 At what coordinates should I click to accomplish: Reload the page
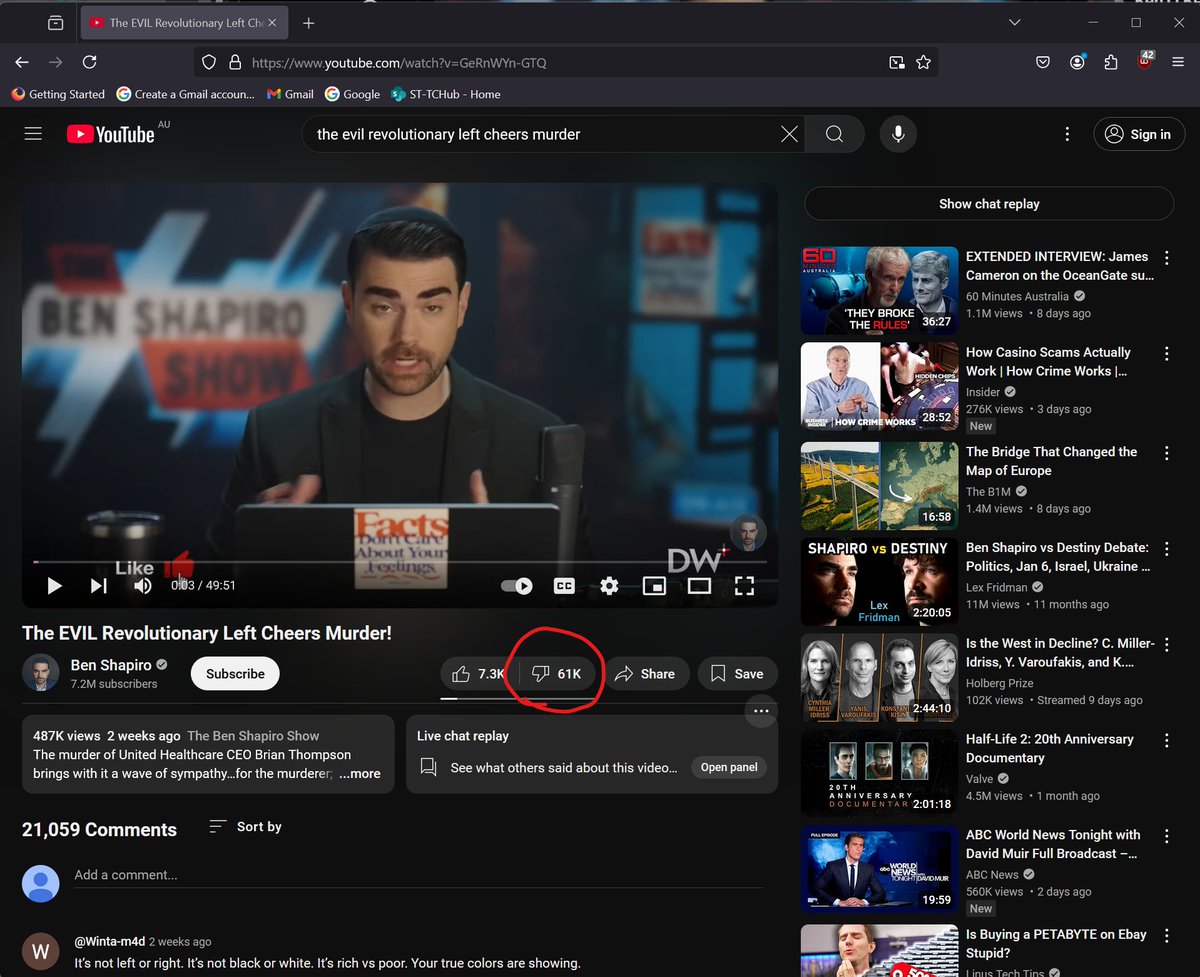tap(90, 62)
